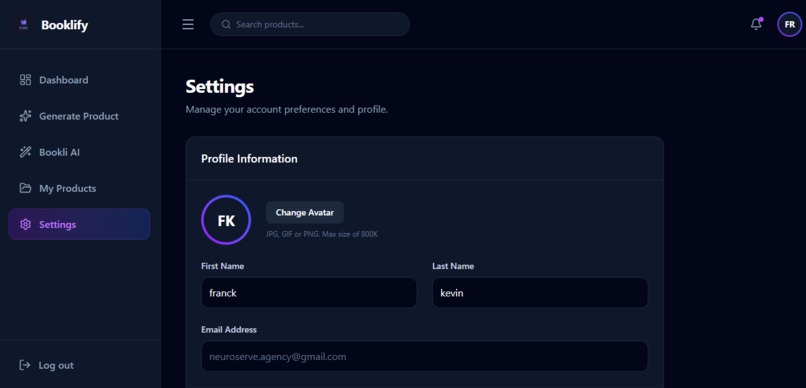Click 'JPG, GIF or PNG. Max size of 800K' hint
806x388 pixels.
click(322, 234)
